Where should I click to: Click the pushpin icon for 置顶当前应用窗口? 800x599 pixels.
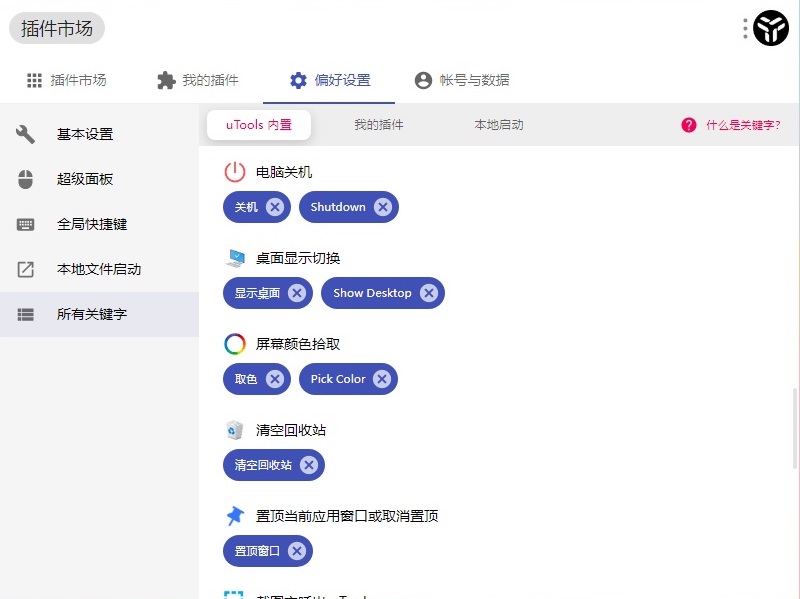pyautogui.click(x=234, y=515)
